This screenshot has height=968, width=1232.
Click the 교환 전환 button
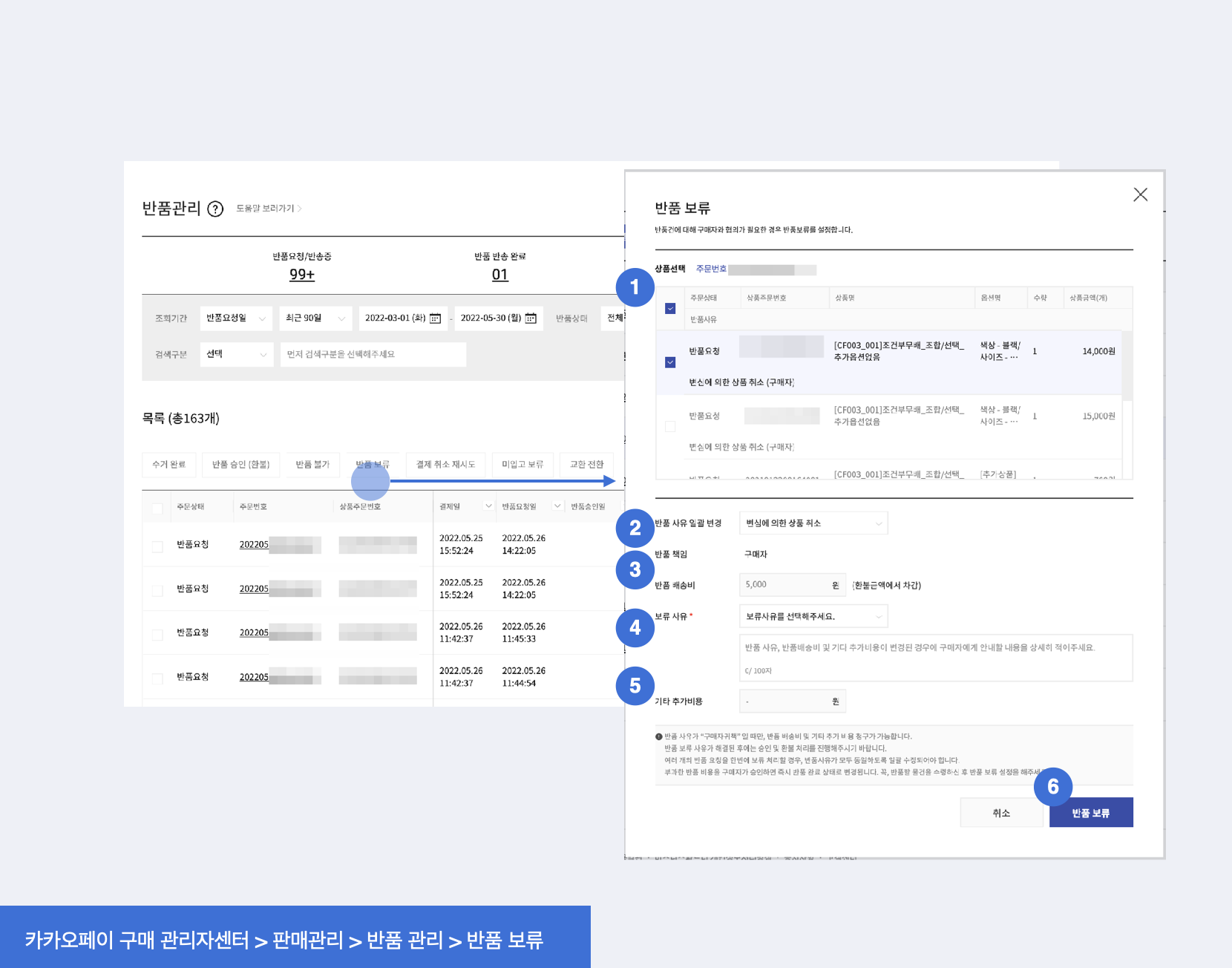586,465
